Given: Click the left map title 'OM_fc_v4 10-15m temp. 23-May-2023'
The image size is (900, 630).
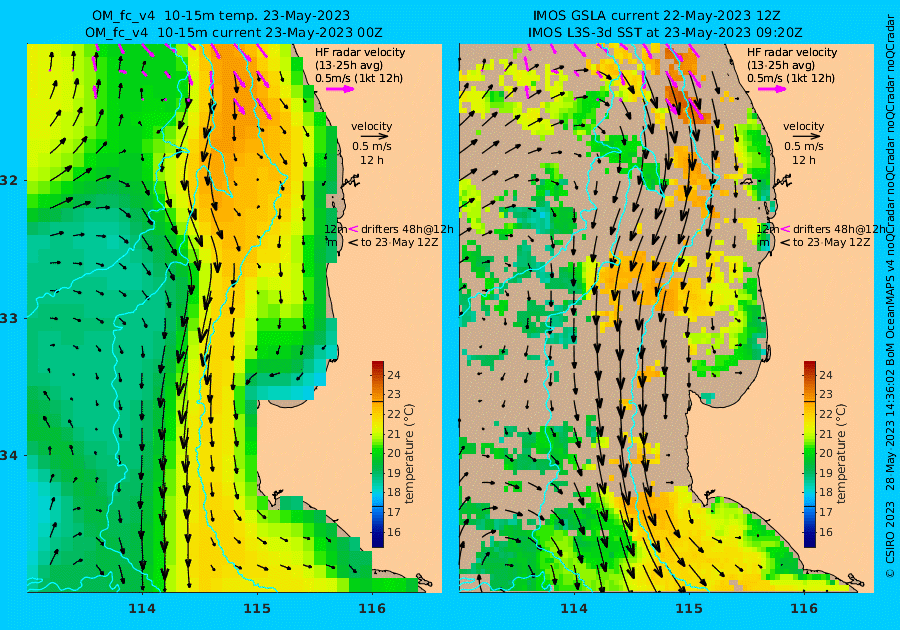Looking at the screenshot, I should click(221, 15).
